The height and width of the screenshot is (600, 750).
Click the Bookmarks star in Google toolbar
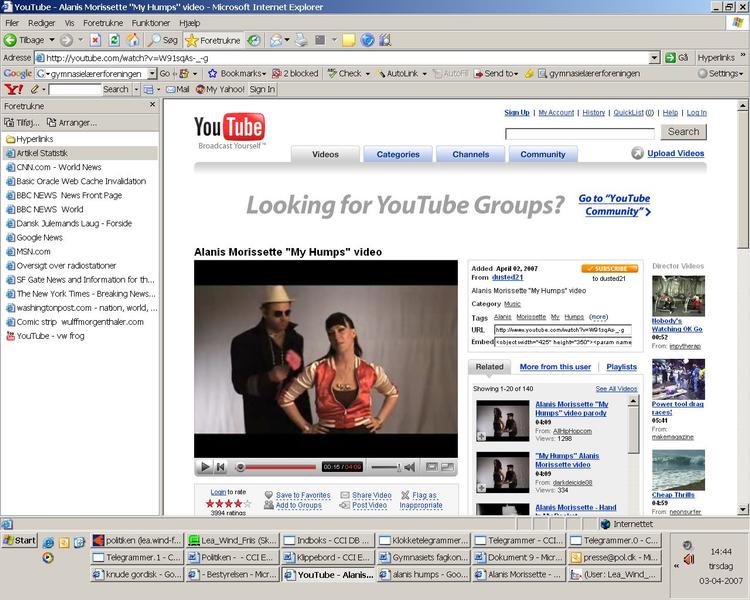(212, 73)
